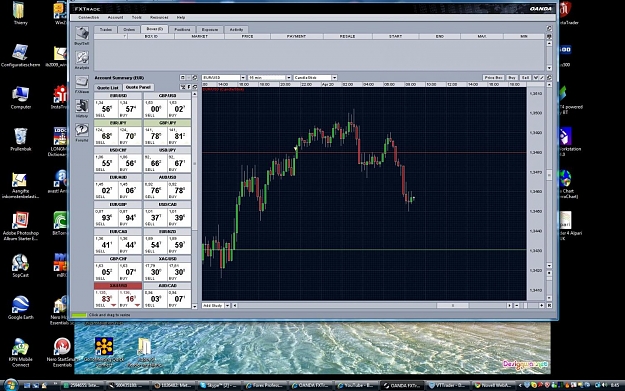Open the Computer desktop icon

20,97
